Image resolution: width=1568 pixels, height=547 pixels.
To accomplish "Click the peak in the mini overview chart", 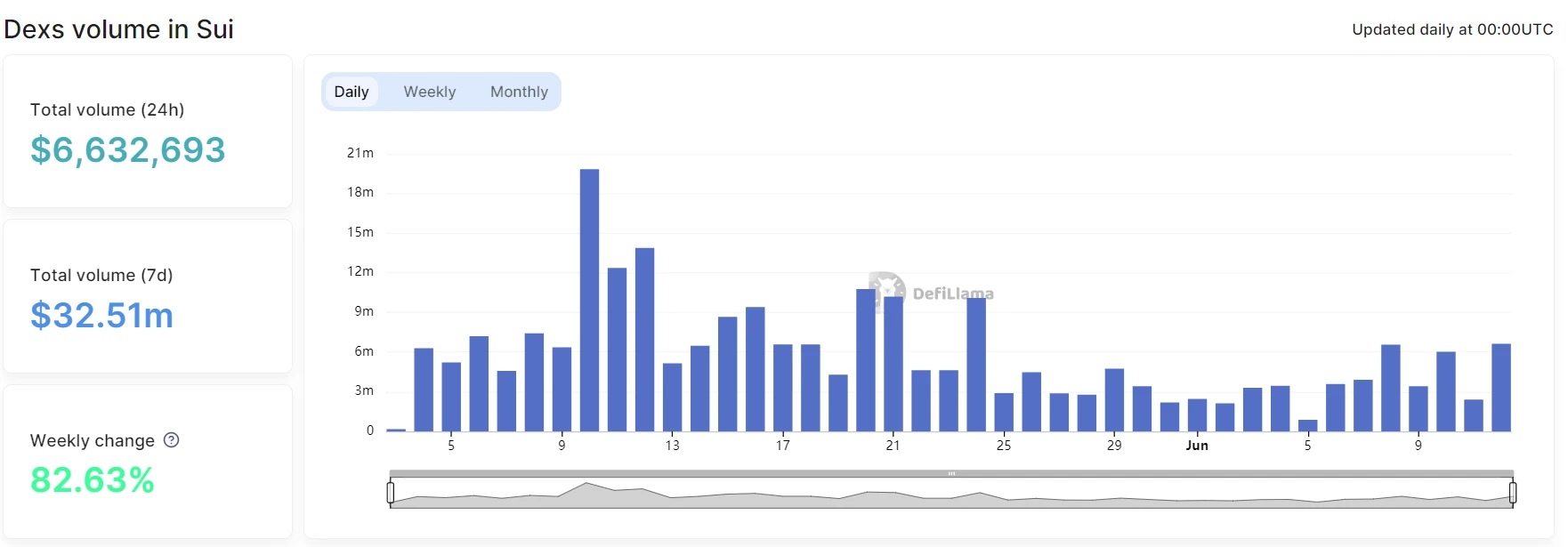I will coord(586,486).
